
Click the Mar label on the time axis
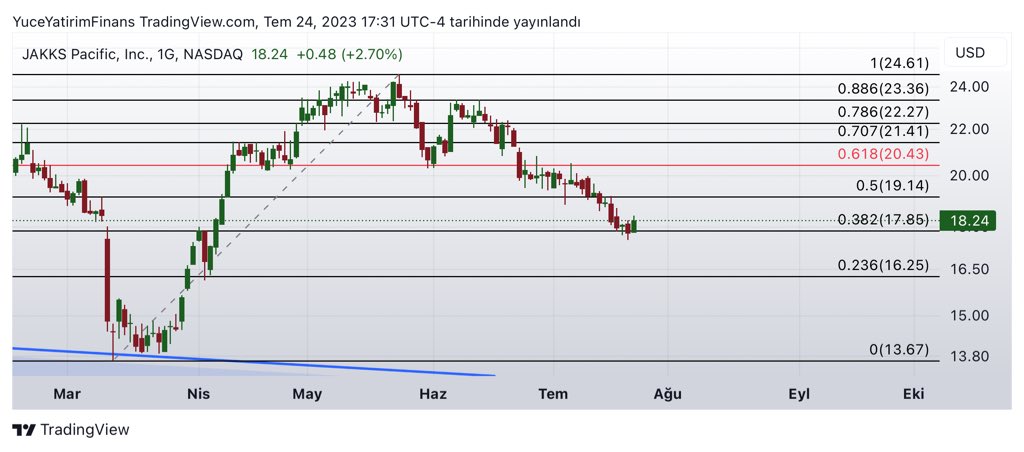point(67,394)
